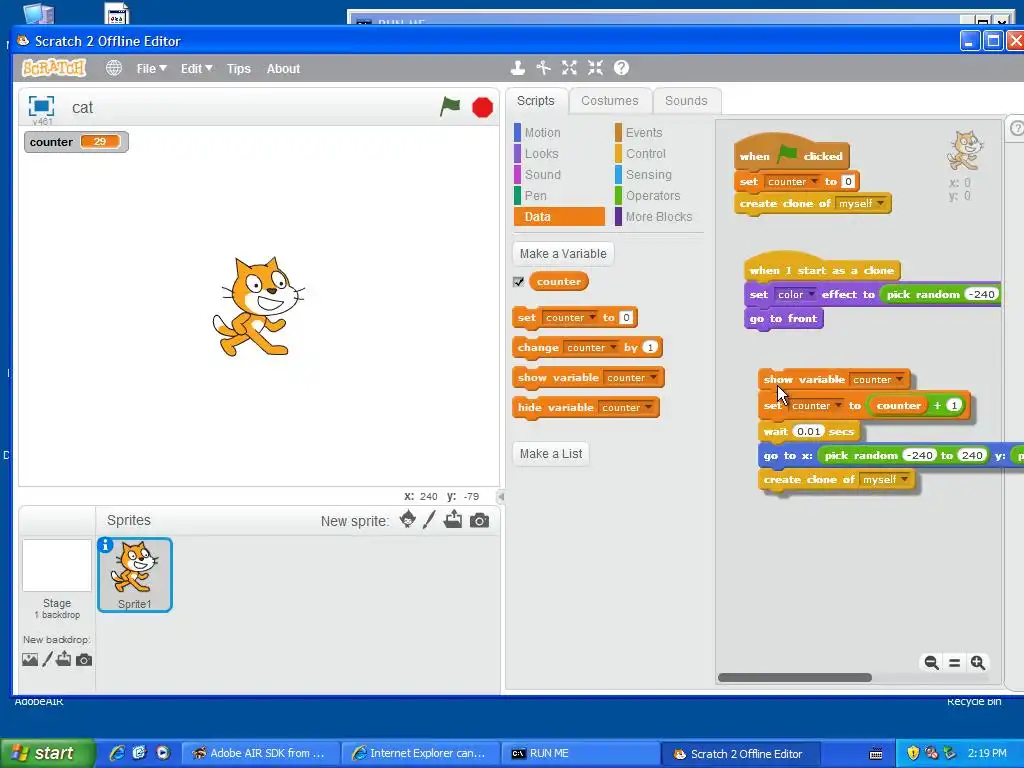Screen dimensions: 1024x768
Task: Select the Events block category
Action: pos(659,133)
